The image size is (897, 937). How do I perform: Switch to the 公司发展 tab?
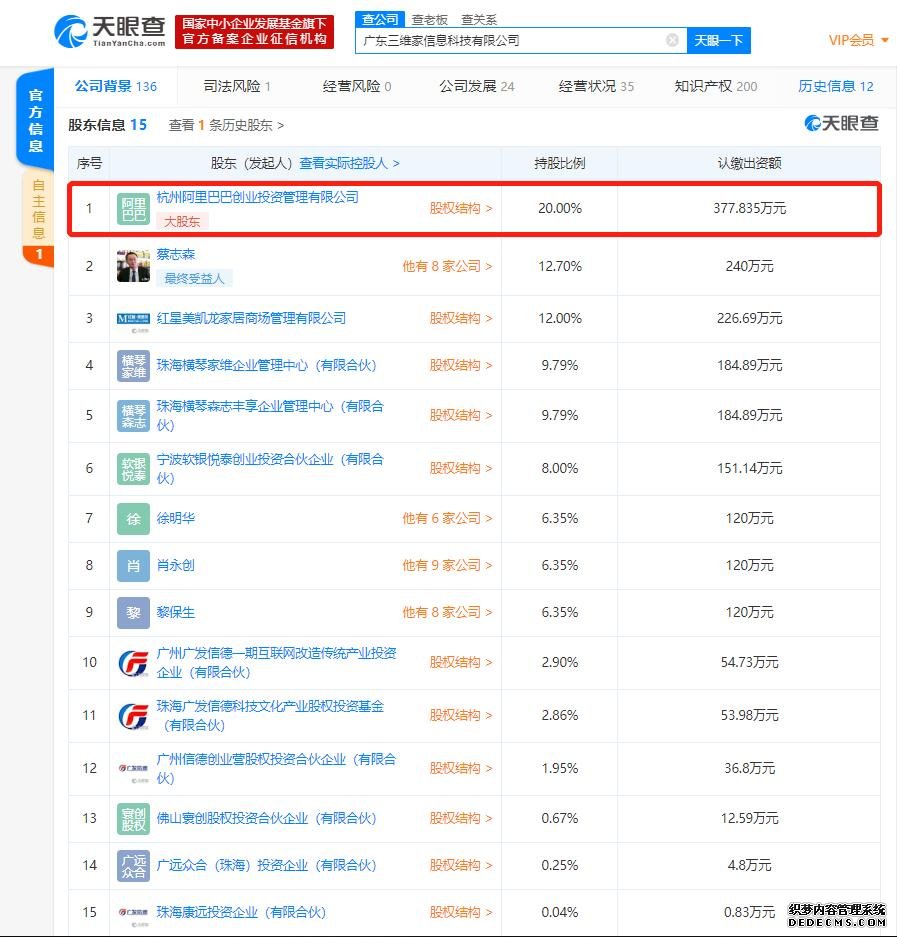coord(476,87)
